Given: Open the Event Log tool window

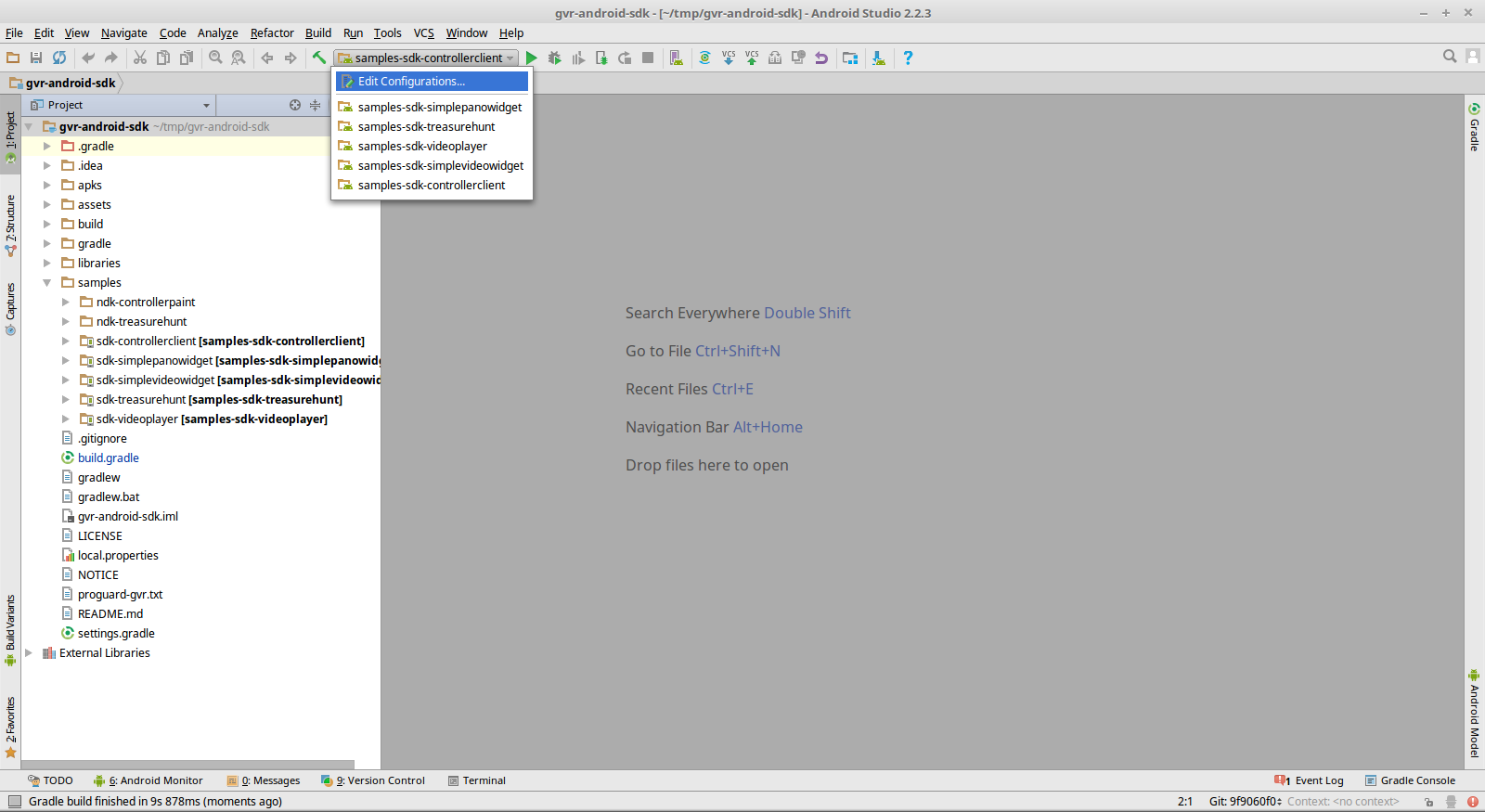Looking at the screenshot, I should coord(1310,780).
